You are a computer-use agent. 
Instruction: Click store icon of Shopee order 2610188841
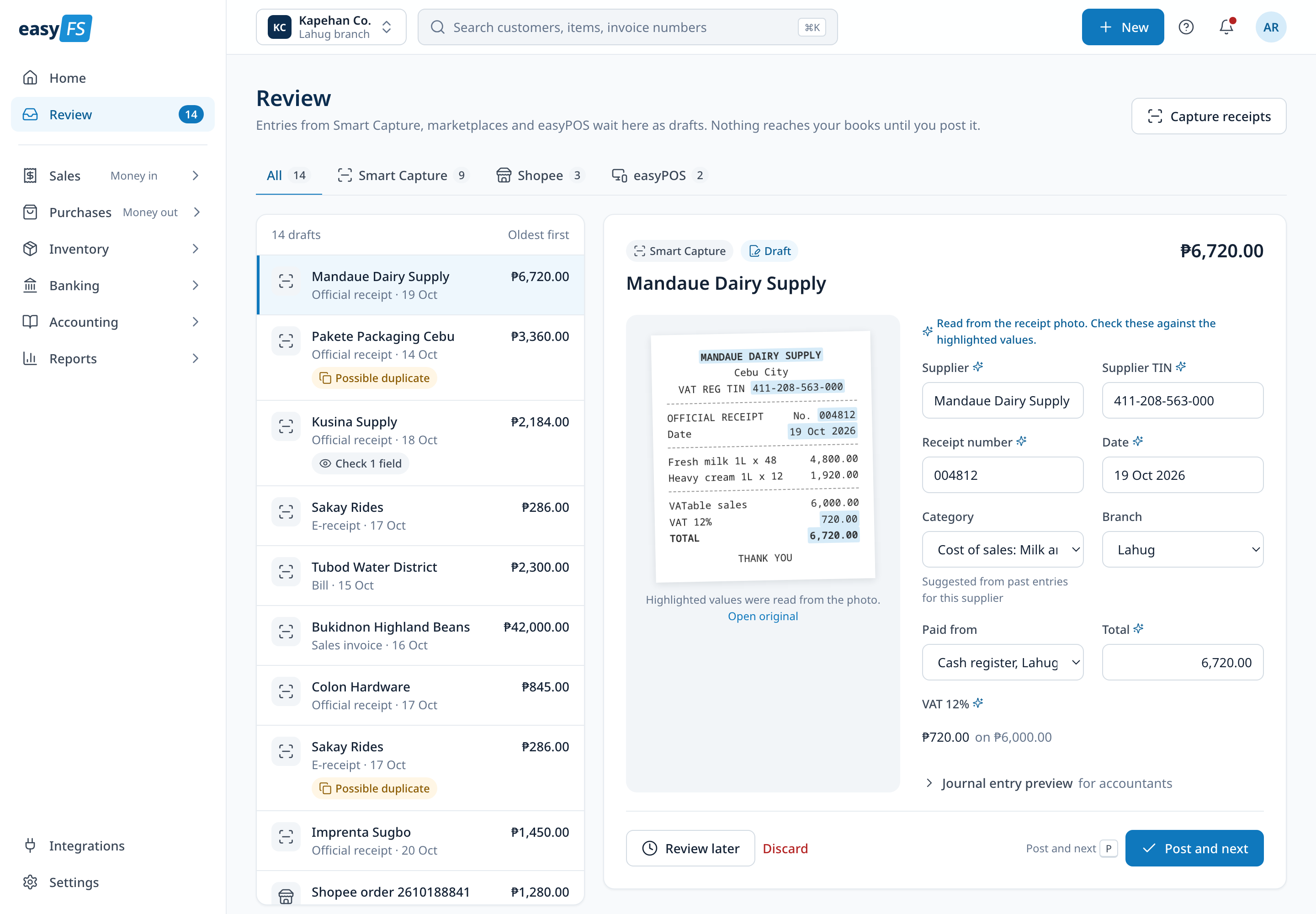(x=286, y=896)
